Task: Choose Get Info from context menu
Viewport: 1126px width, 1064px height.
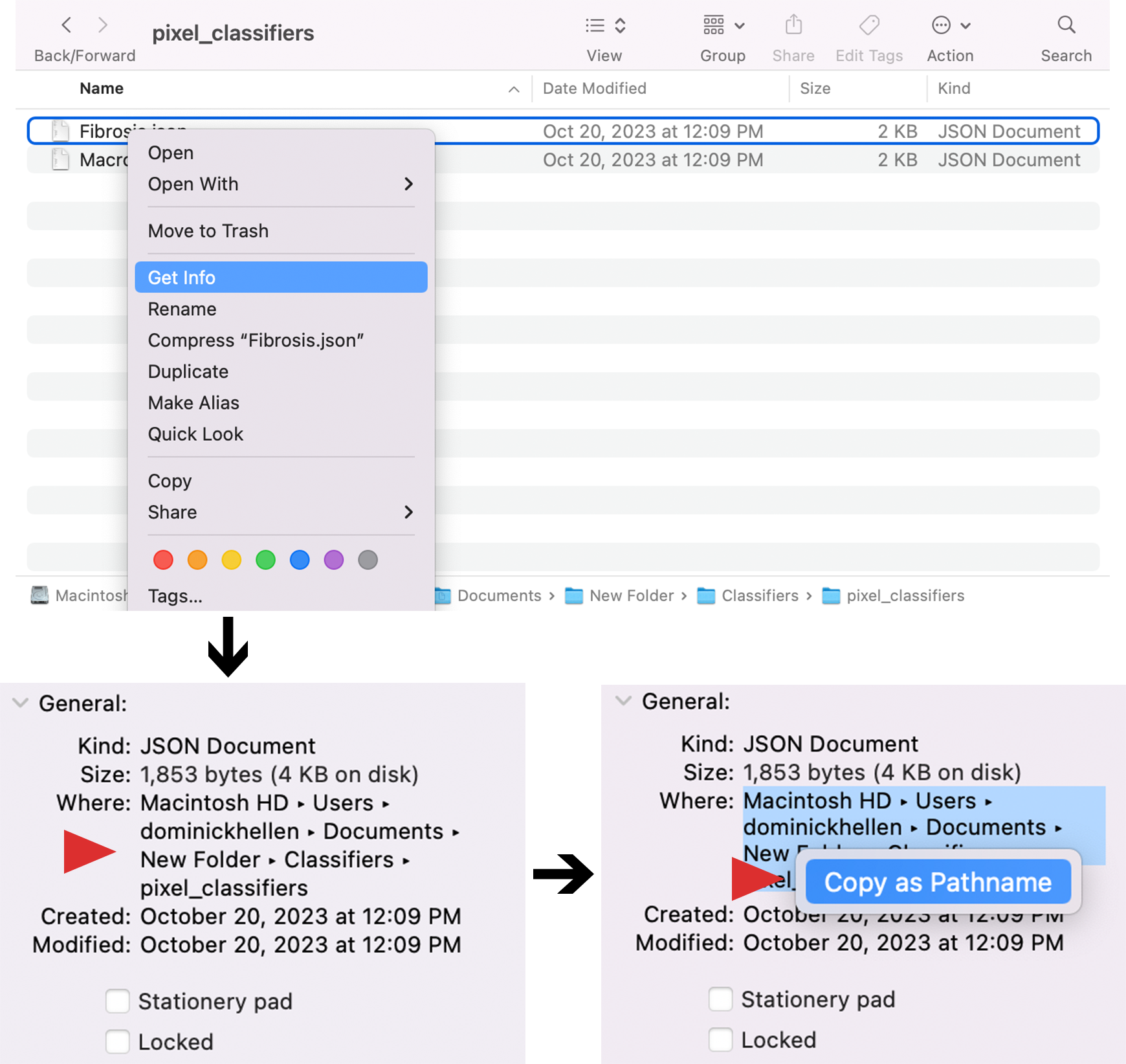Action: [x=281, y=278]
